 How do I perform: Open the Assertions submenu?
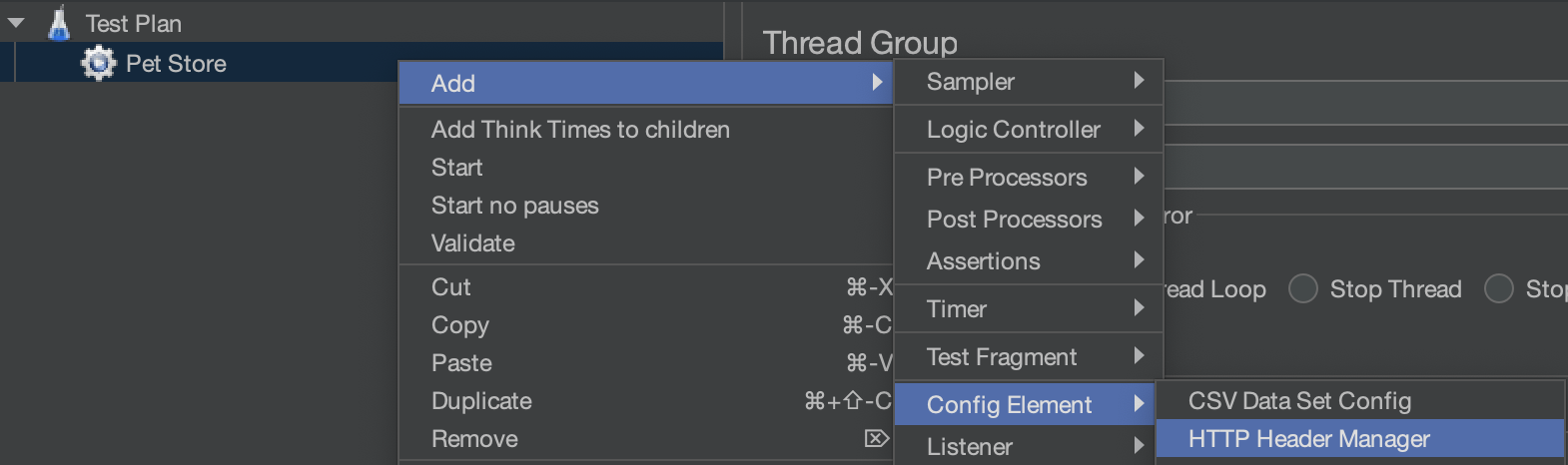[x=1029, y=261]
